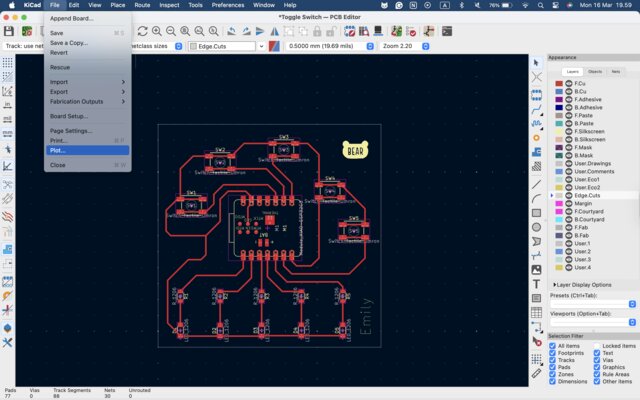Choose Page Settings... menu item

tap(87, 131)
